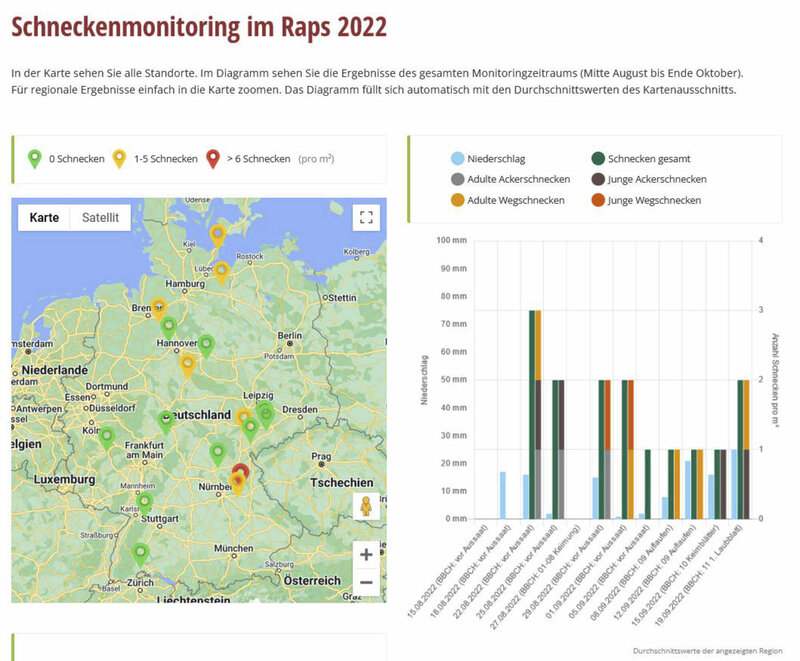Click the green marker just southeast of Bremen

point(168,328)
